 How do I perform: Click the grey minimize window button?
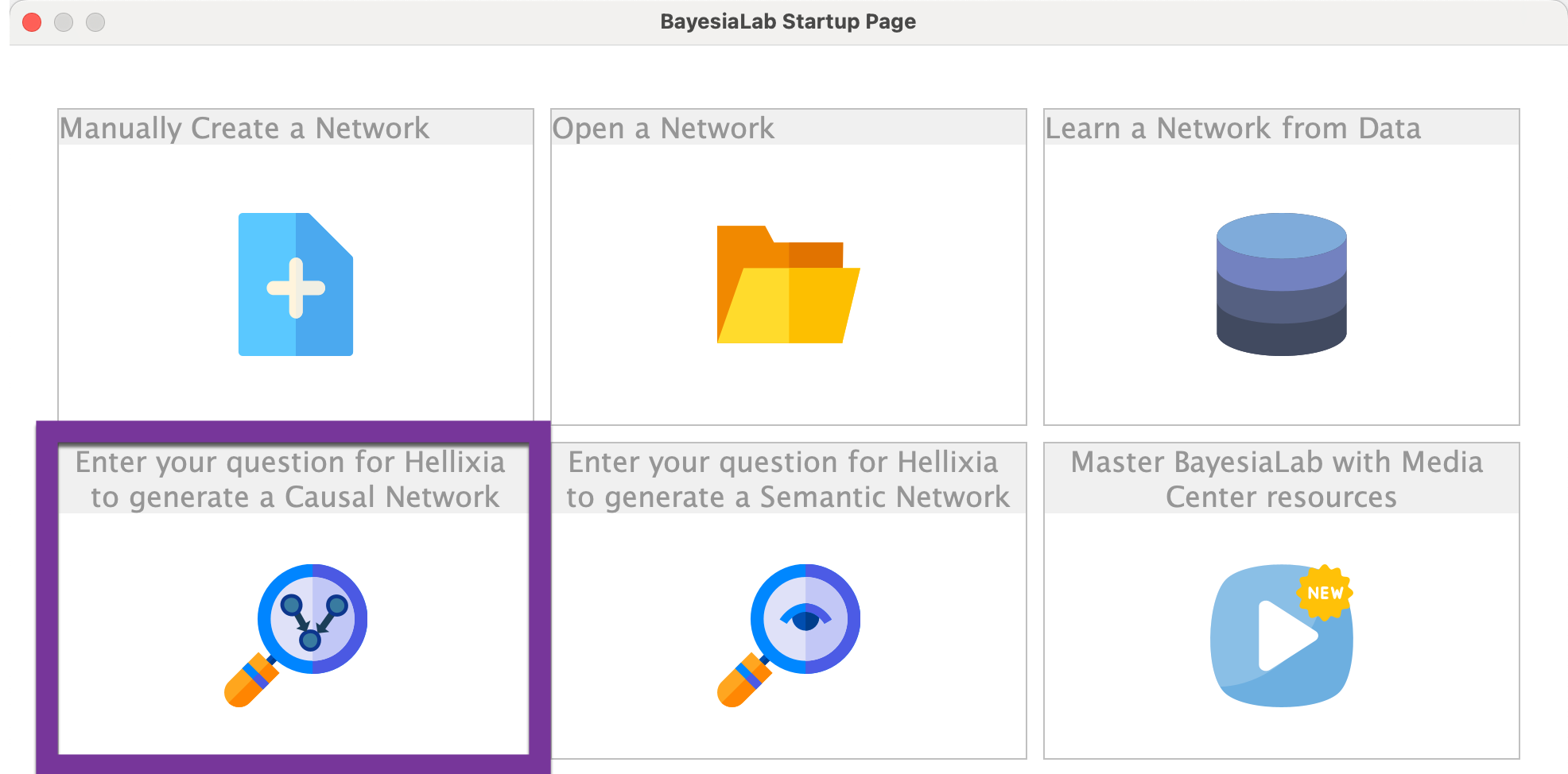64,22
